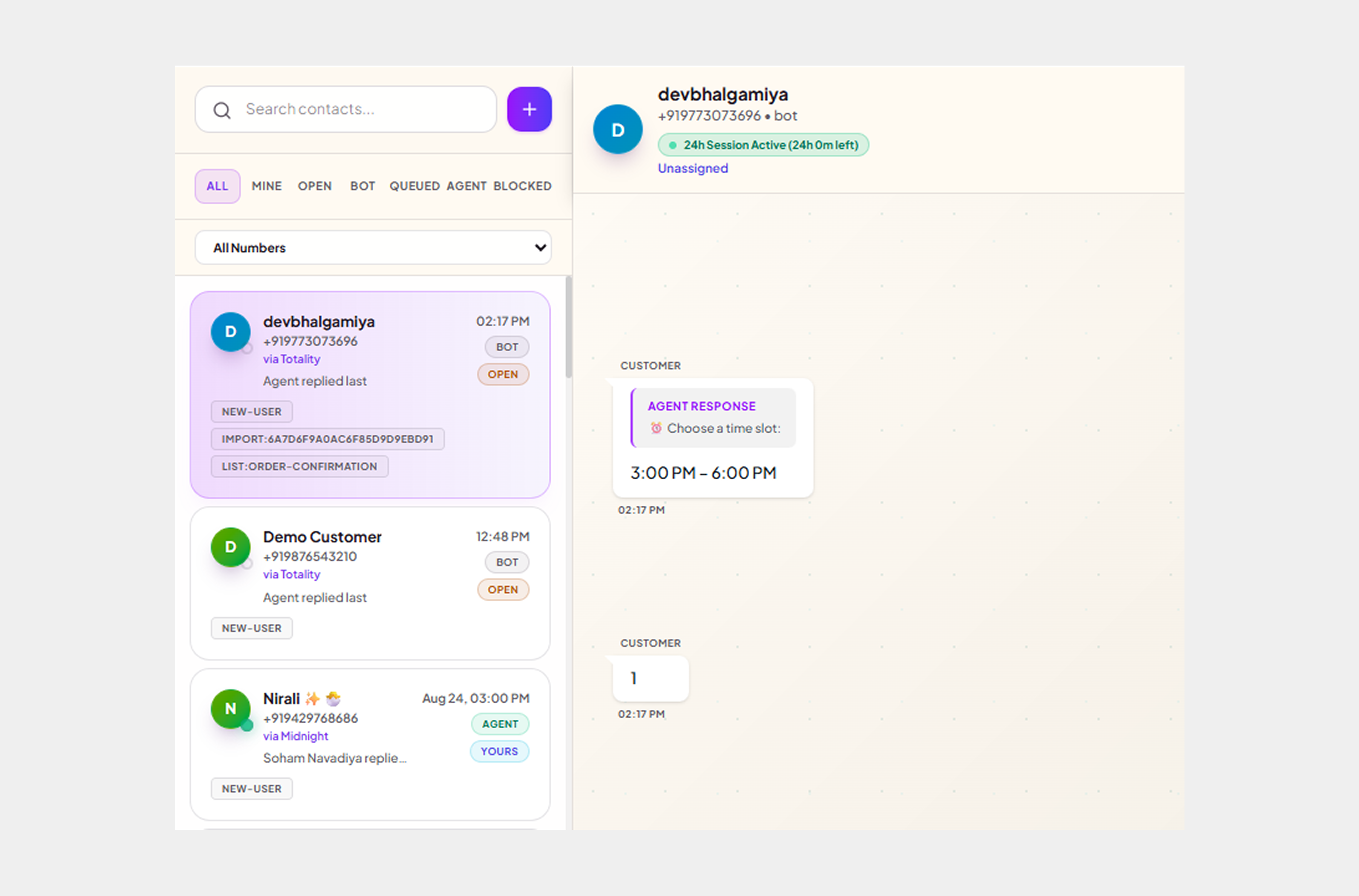Click the search magnifier icon
The height and width of the screenshot is (896, 1359).
pyautogui.click(x=222, y=110)
